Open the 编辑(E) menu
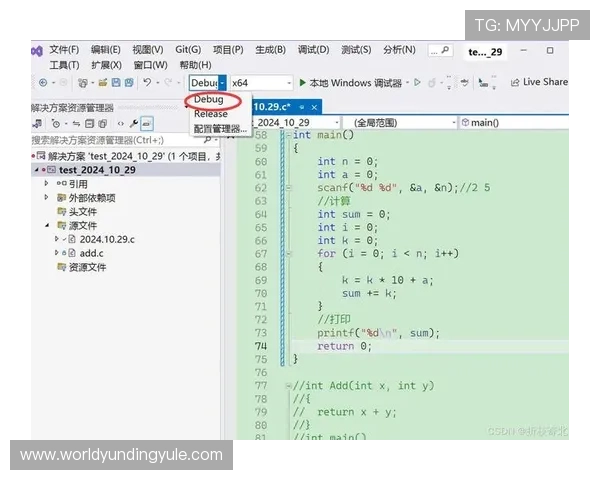Image resolution: width=600 pixels, height=480 pixels. click(x=106, y=50)
